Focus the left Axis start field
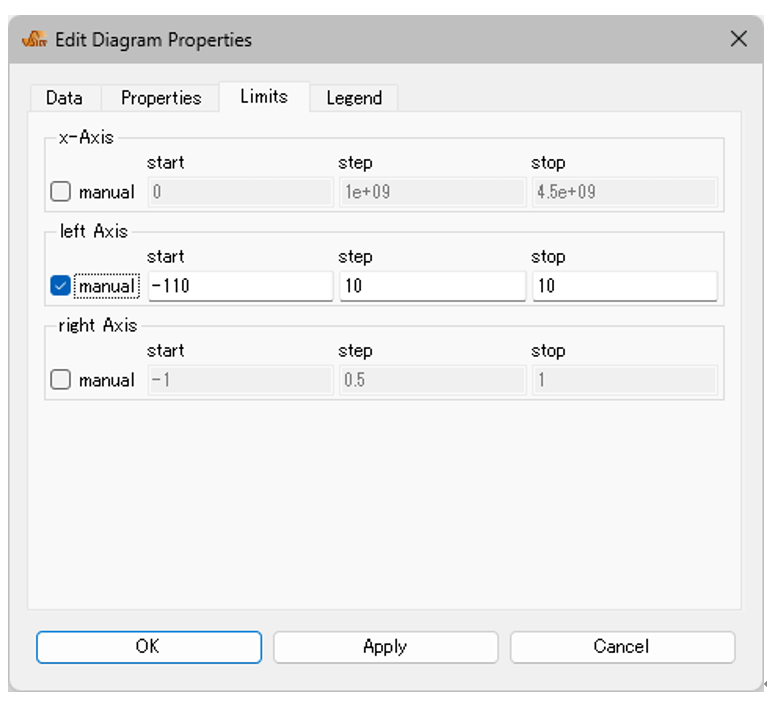The height and width of the screenshot is (703, 767). pos(241,286)
